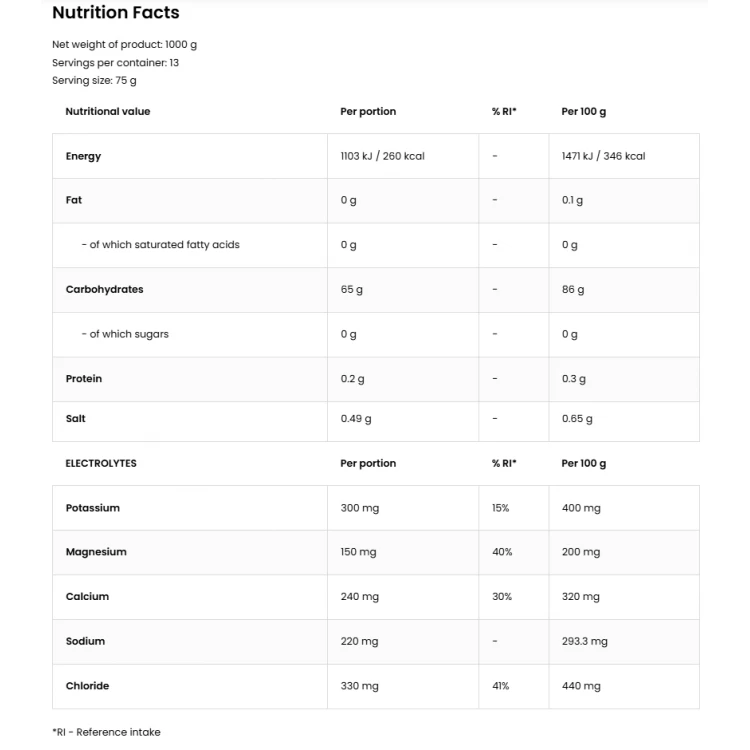Click the 1471 kJ / 346 kcal value

[604, 156]
